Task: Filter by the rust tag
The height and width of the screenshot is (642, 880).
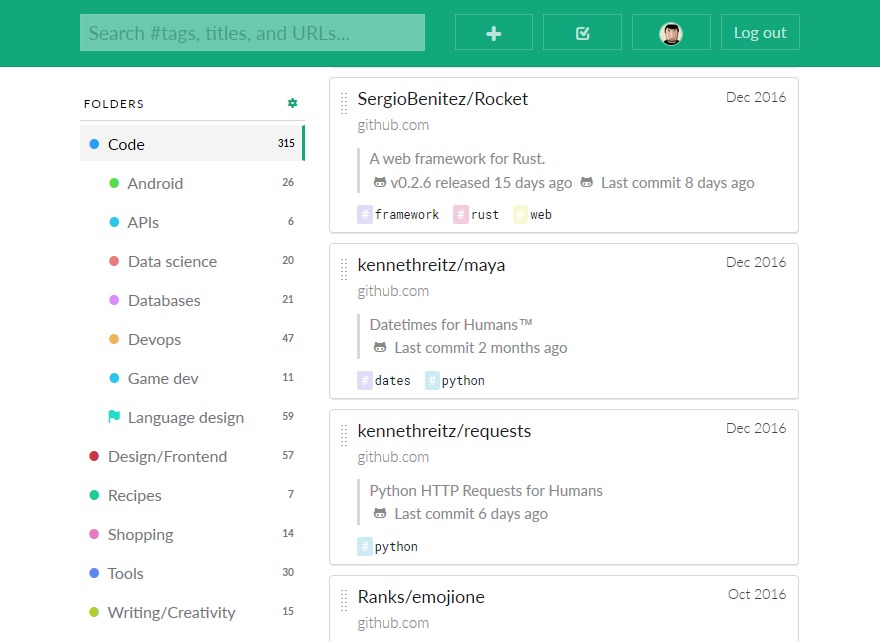Action: coord(476,214)
